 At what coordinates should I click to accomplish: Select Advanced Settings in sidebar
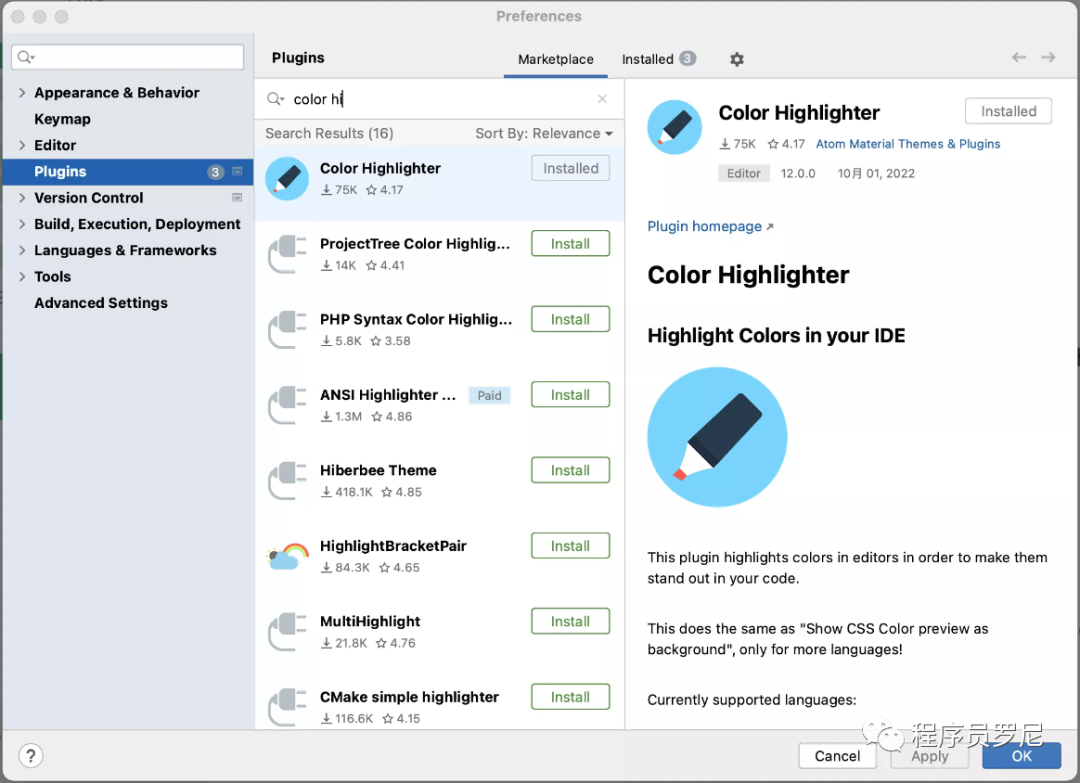[101, 303]
